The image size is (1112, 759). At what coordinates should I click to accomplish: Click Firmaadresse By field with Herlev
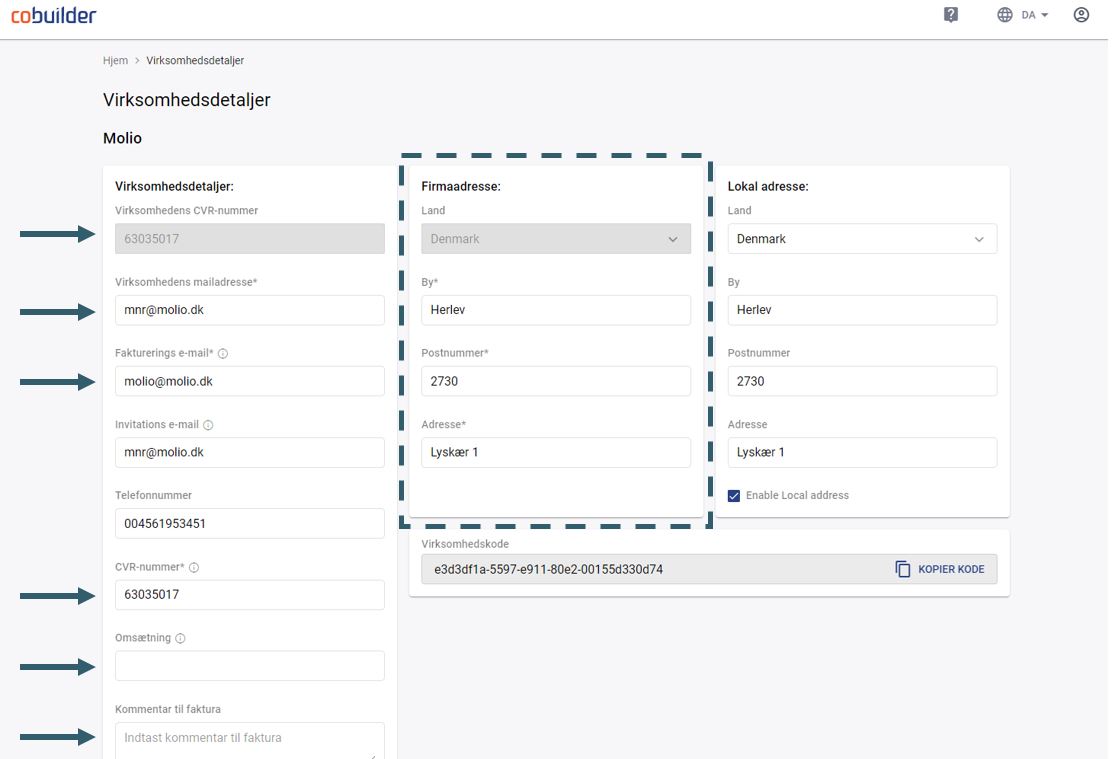click(556, 310)
